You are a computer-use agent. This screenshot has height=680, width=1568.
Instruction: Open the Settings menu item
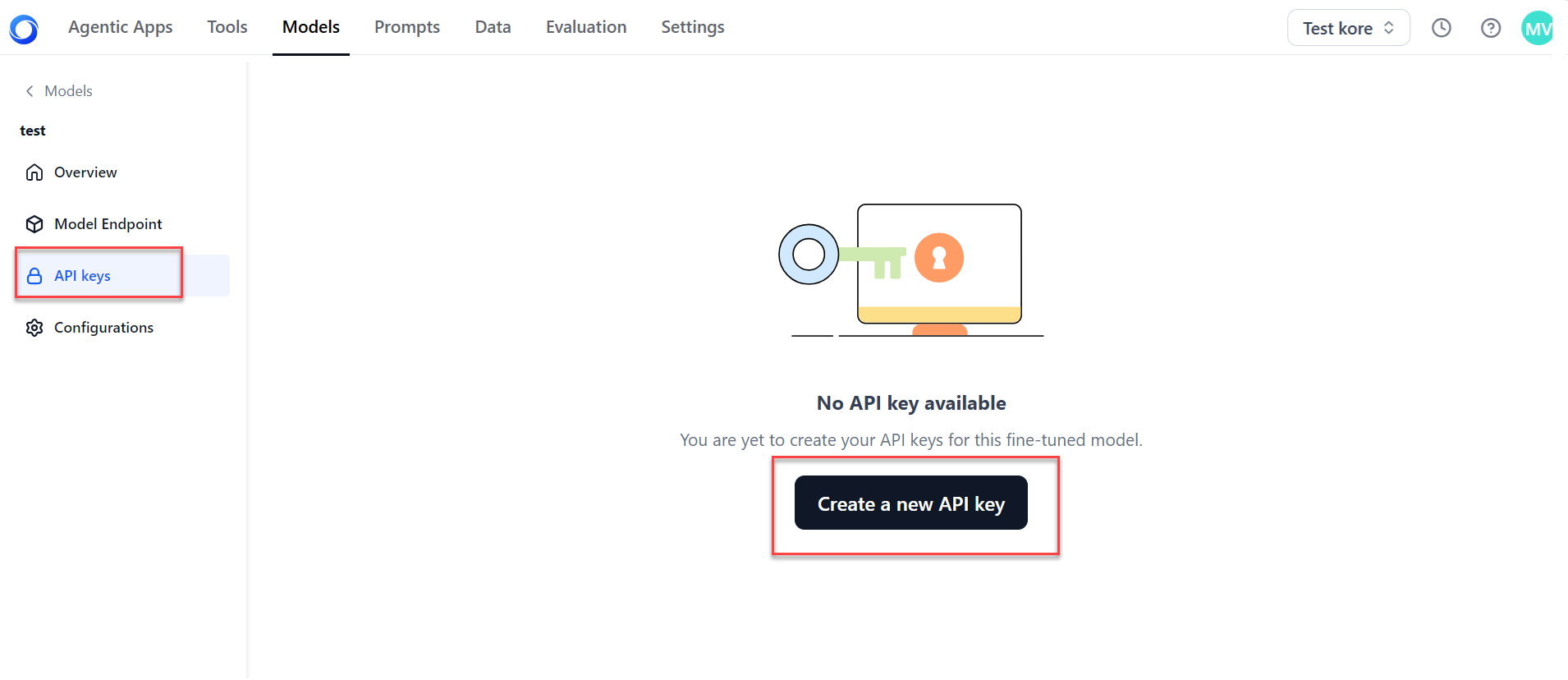click(692, 26)
